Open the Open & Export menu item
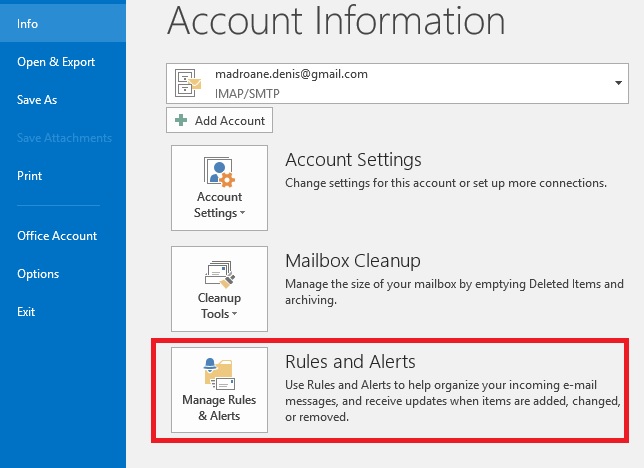The height and width of the screenshot is (468, 644). click(56, 62)
